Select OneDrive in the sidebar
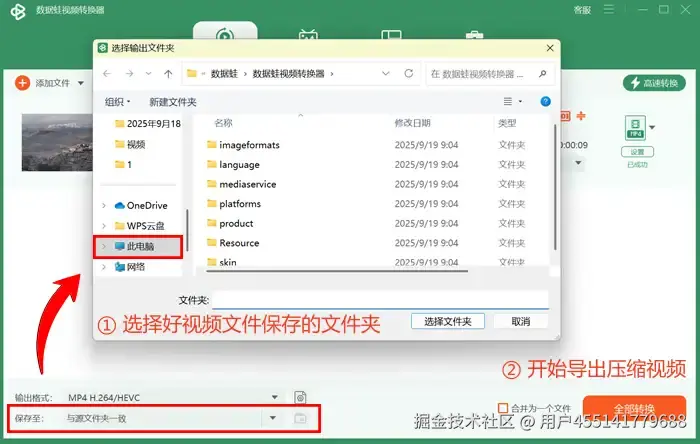Viewport: 700px width, 444px height. pos(141,205)
